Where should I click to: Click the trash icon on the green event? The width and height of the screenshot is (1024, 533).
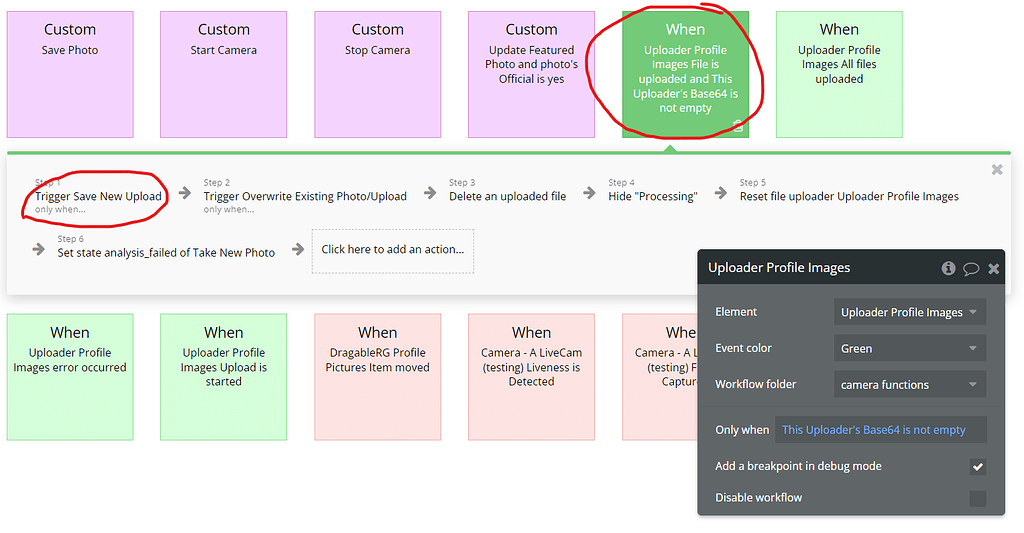738,126
